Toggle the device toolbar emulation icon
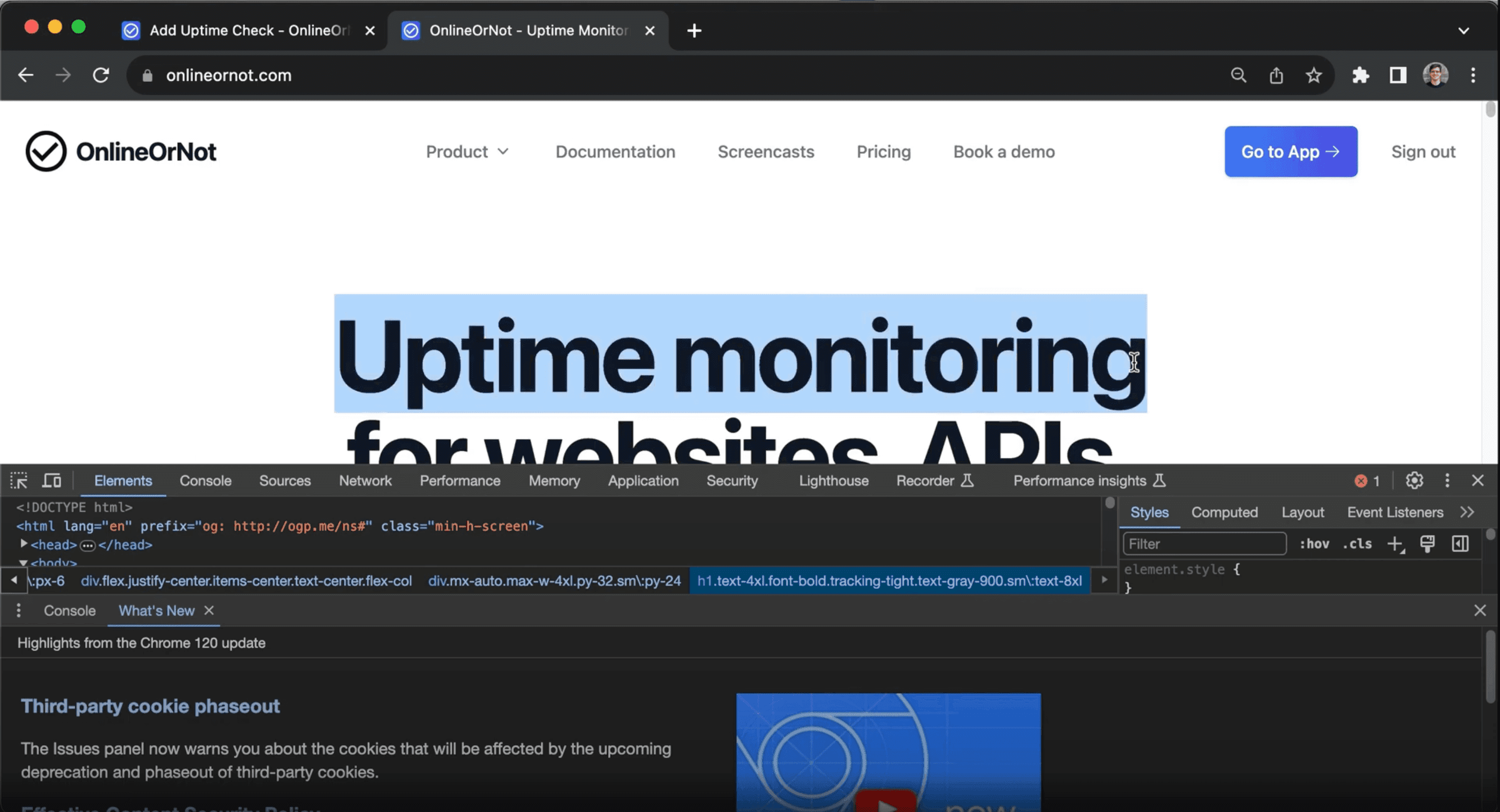Screen dimensions: 1500x812 (x=51, y=480)
